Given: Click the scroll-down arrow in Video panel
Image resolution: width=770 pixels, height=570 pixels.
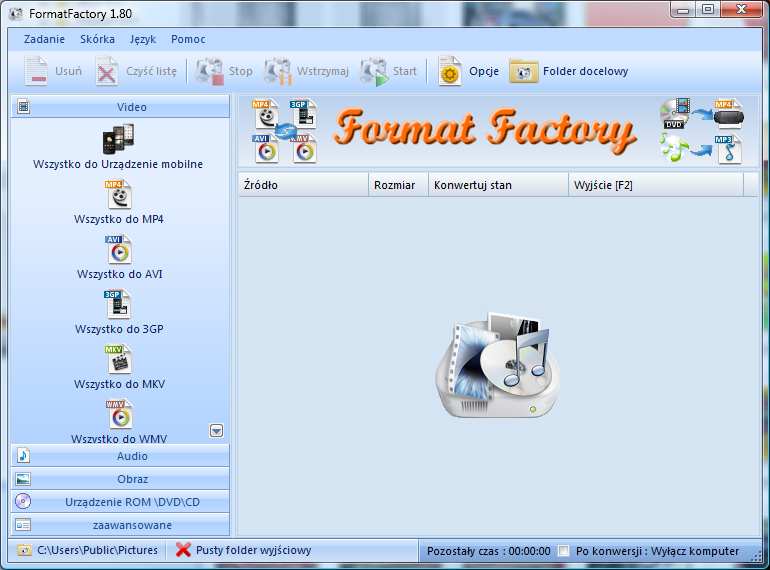Looking at the screenshot, I should pyautogui.click(x=217, y=431).
